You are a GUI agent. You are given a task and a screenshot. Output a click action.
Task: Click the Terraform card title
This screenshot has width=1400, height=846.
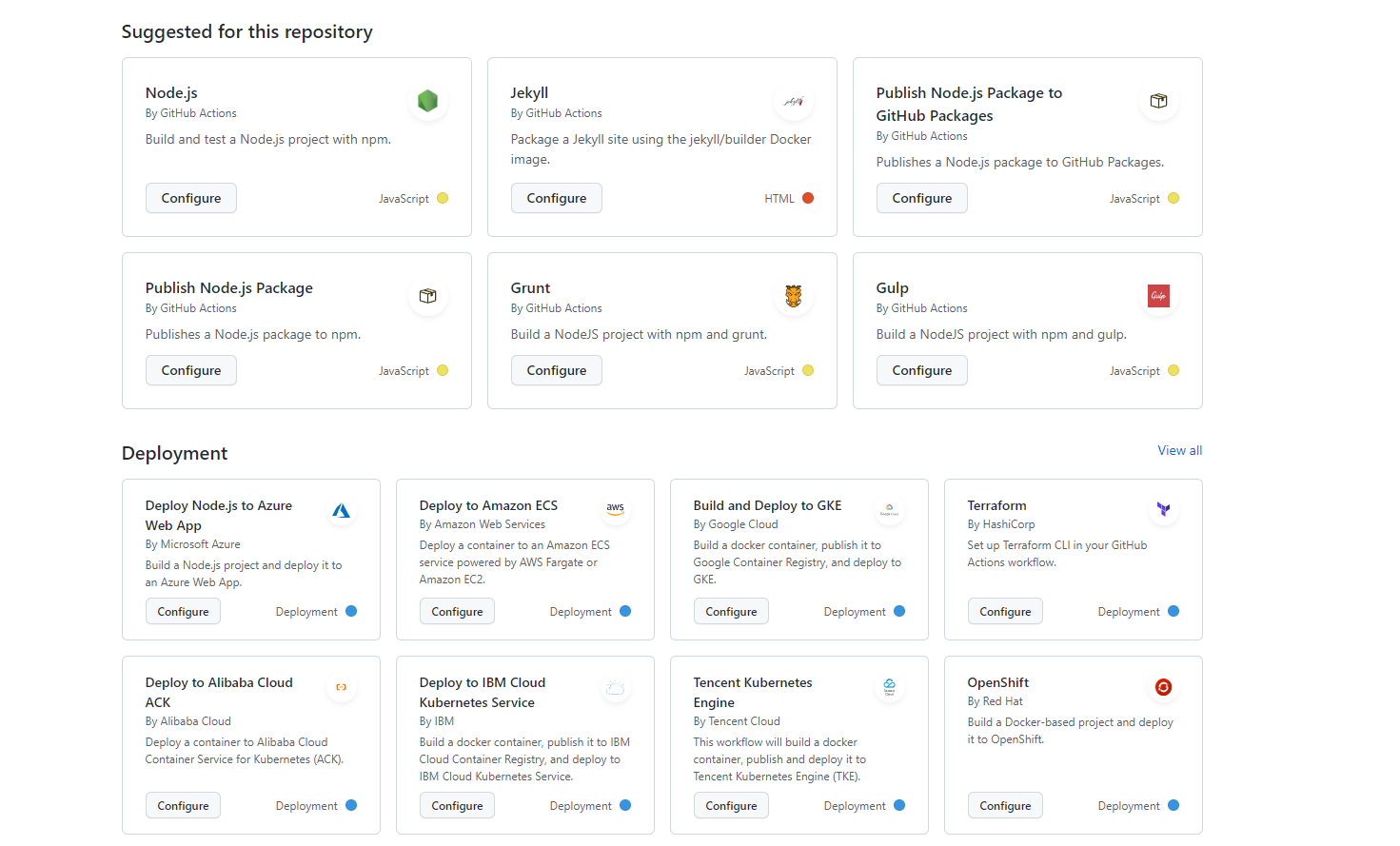996,505
